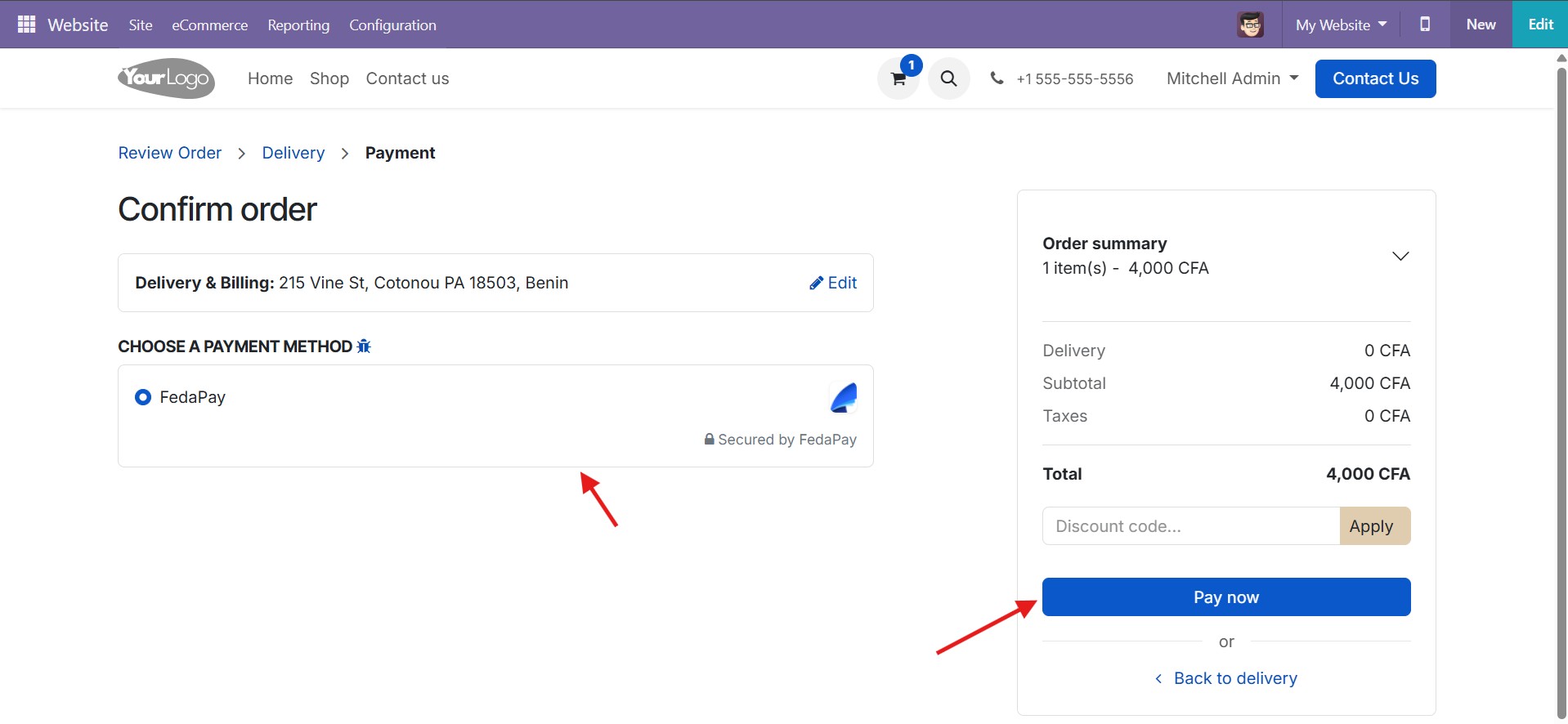Open the shopping cart icon
1568x724 pixels.
(898, 79)
